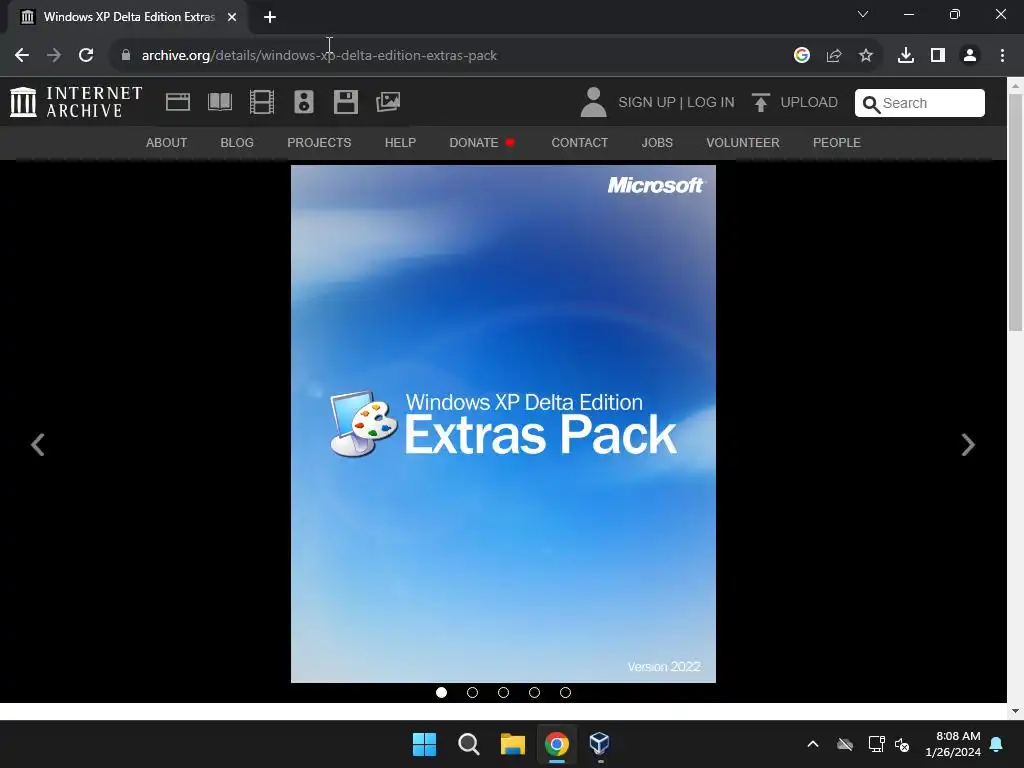
Task: Click the page vertical scrollbar thumb
Action: 1016,213
